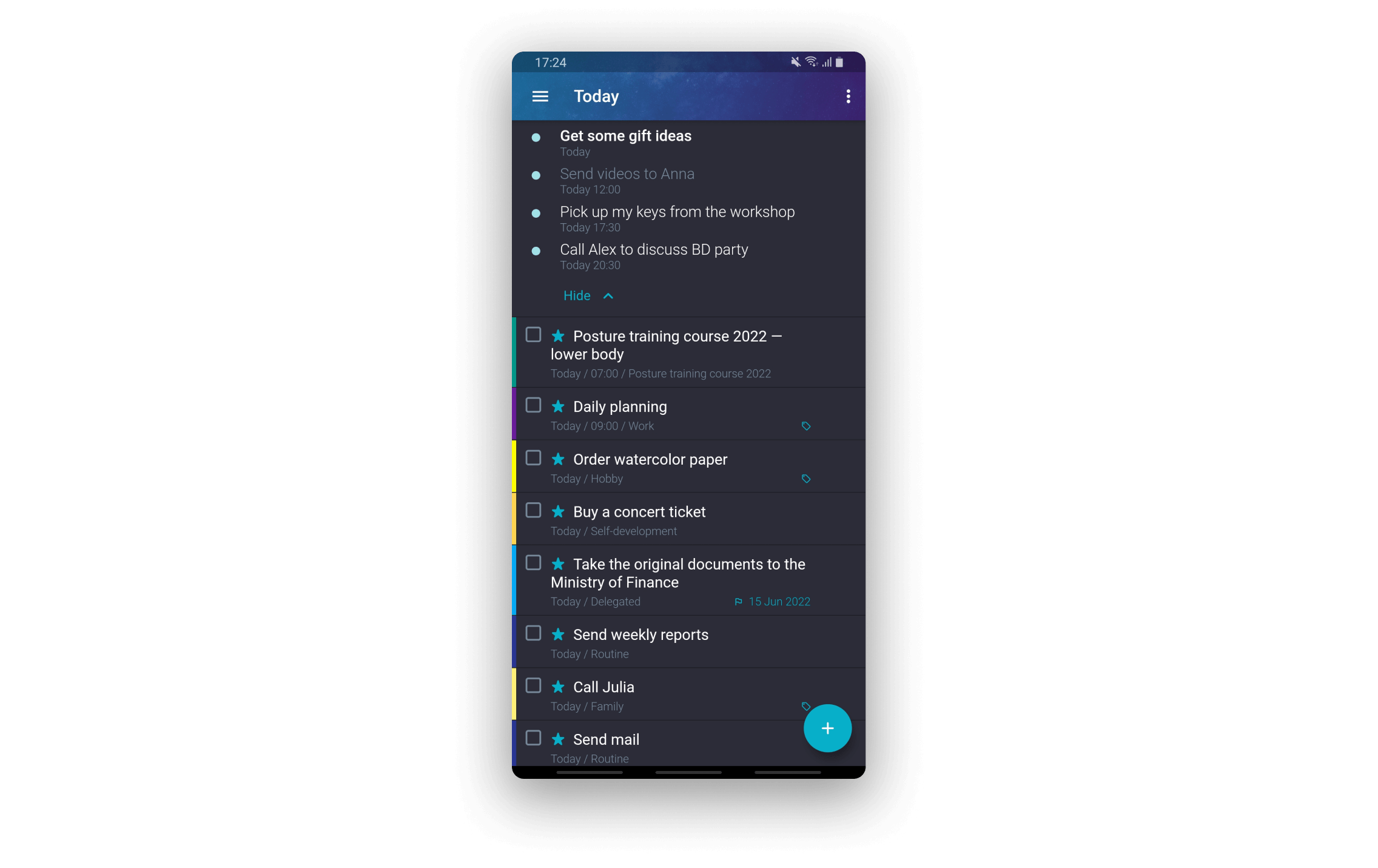
Task: Toggle checkbox for Posture training course 2022
Action: 533,334
